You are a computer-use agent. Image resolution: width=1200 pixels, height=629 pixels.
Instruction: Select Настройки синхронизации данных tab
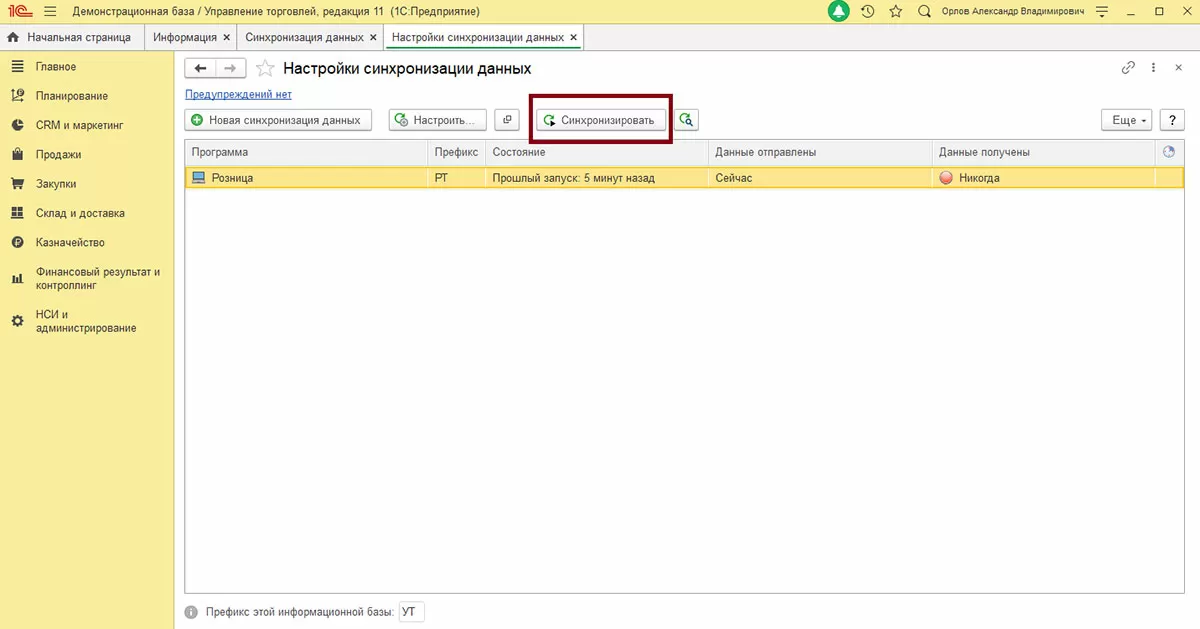pos(478,37)
